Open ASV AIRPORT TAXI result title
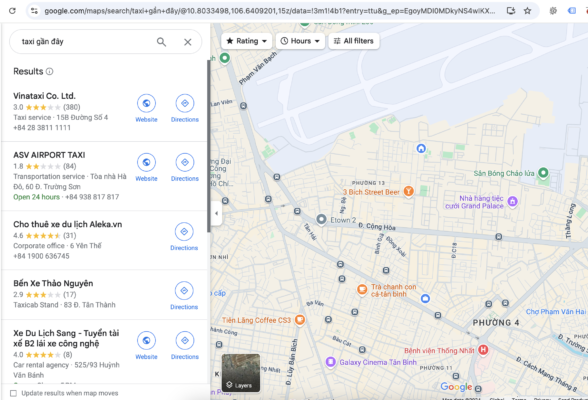The height and width of the screenshot is (400, 588). (x=49, y=155)
